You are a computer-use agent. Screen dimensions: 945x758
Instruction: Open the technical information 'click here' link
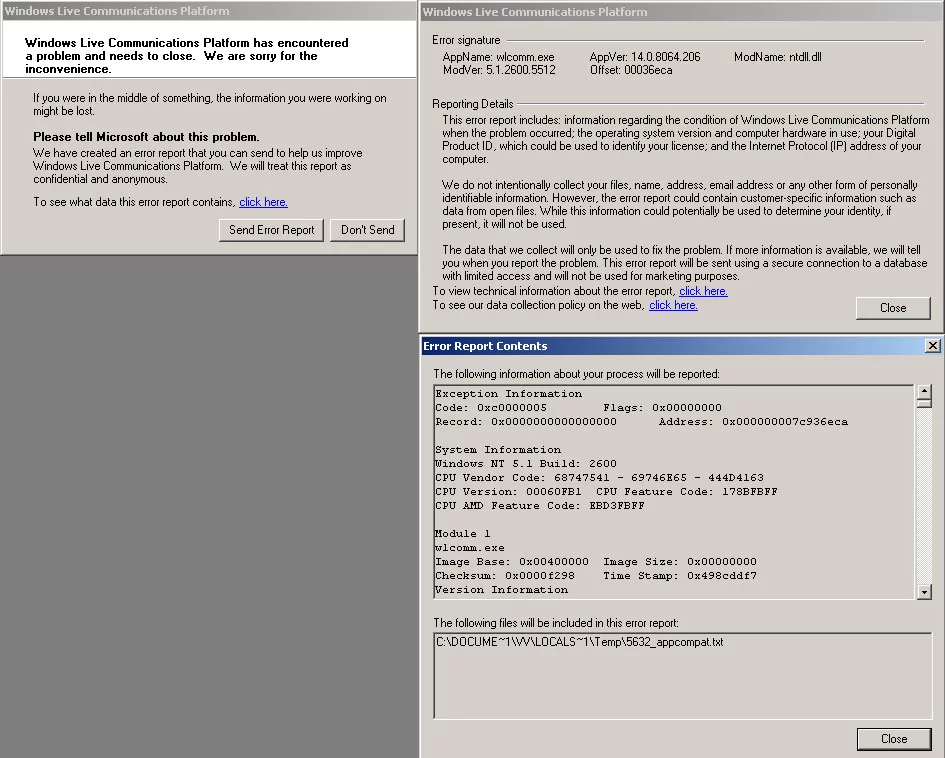[703, 291]
